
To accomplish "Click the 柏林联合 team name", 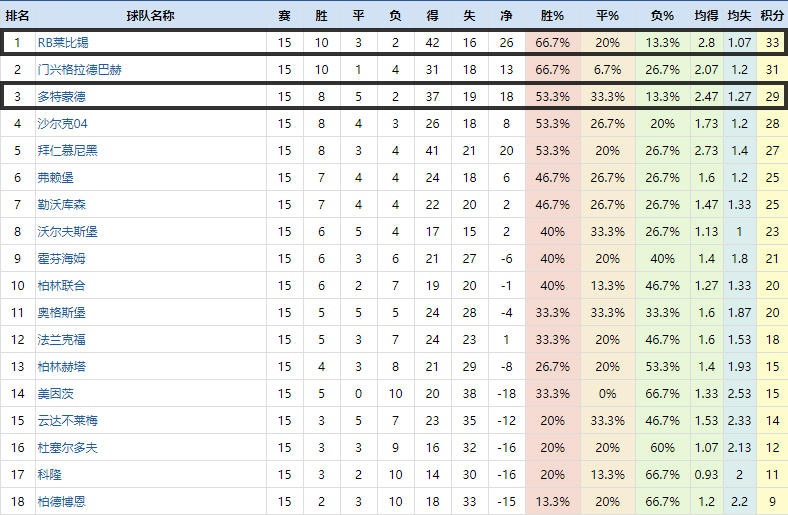I will [x=61, y=285].
